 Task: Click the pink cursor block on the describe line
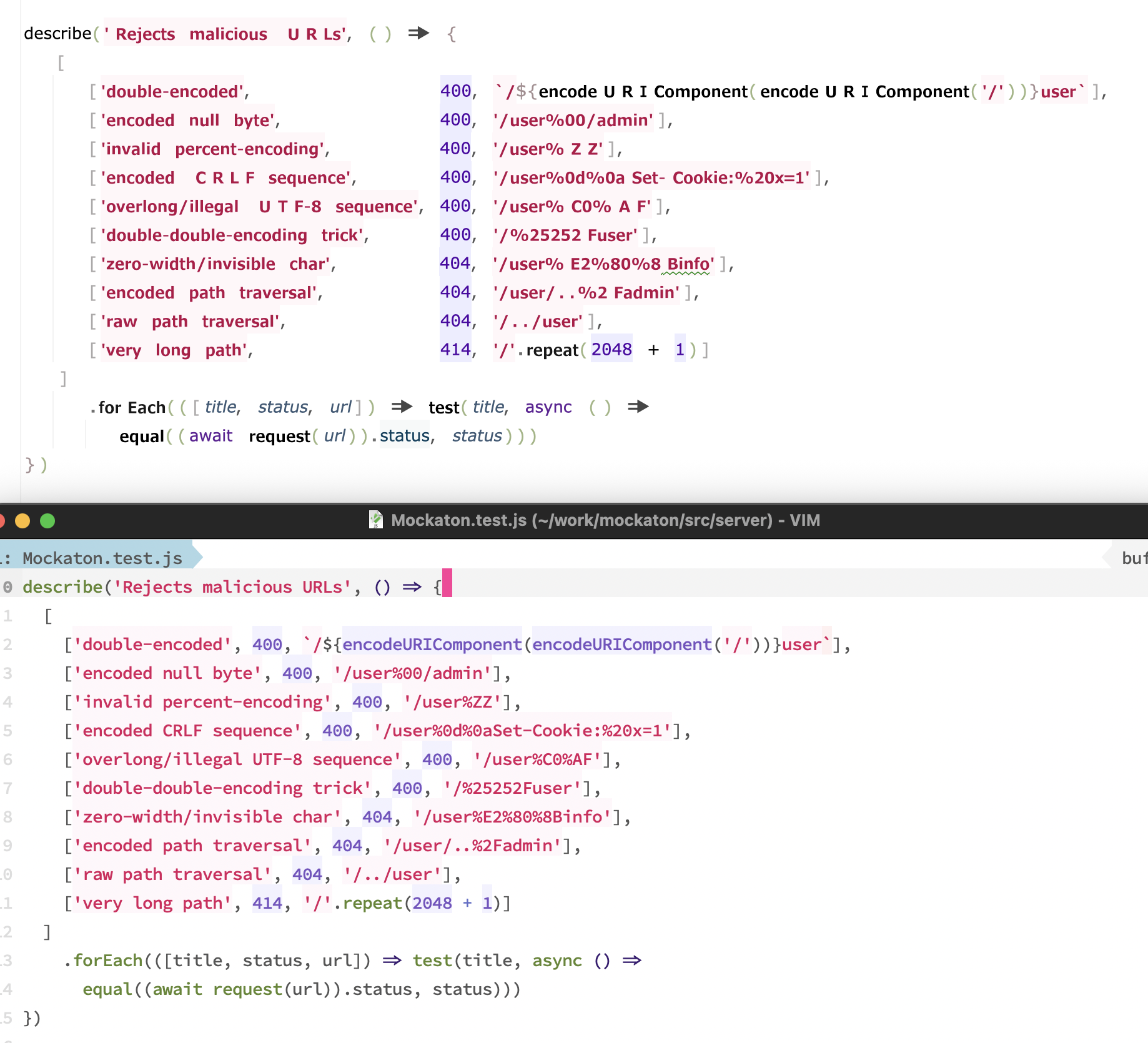tap(447, 583)
